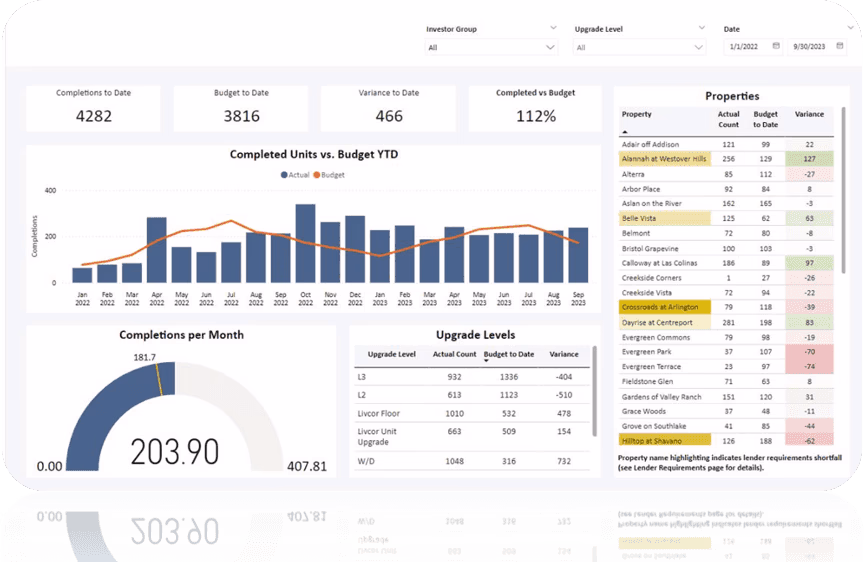864x562 pixels.
Task: Sort Properties table by Actual Count column
Action: pos(728,119)
